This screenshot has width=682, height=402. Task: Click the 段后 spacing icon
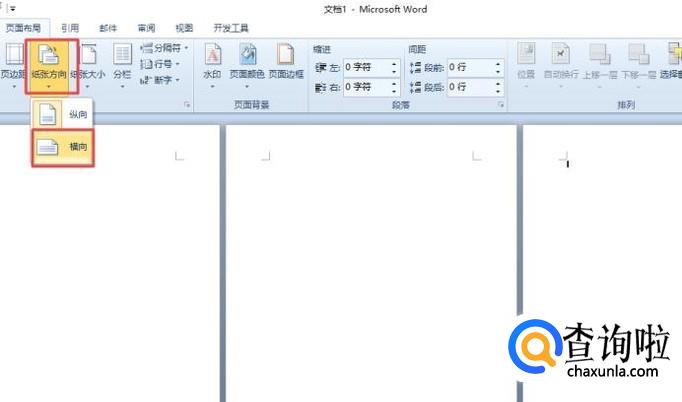pyautogui.click(x=415, y=87)
